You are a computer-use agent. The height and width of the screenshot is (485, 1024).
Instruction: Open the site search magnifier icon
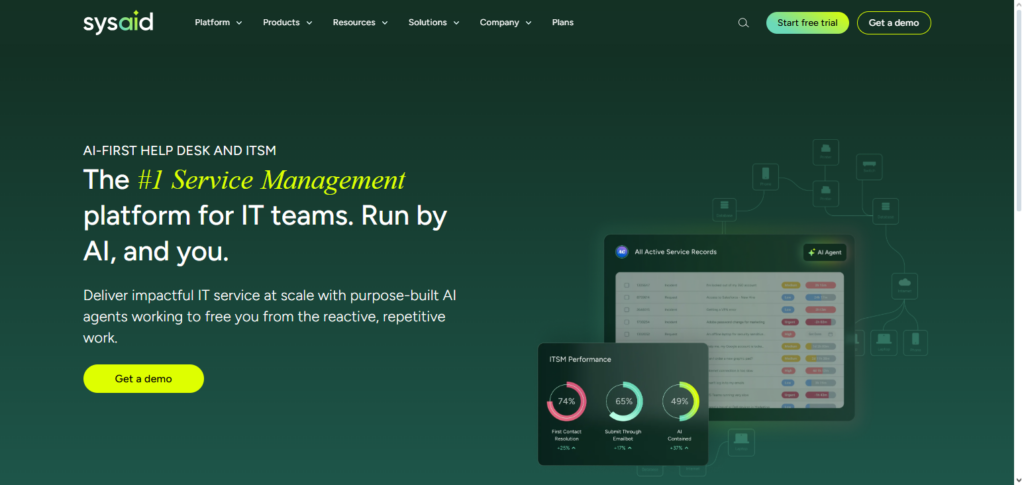[743, 23]
